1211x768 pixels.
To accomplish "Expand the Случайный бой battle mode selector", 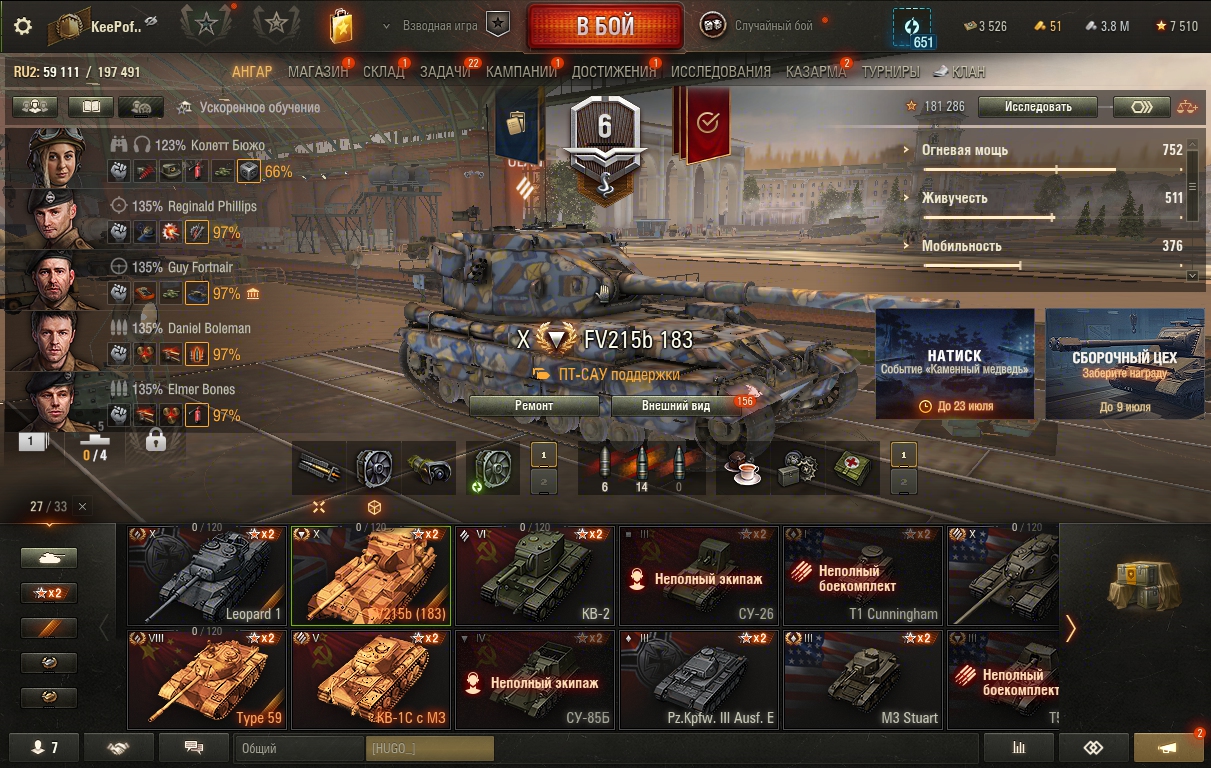I will 768,26.
